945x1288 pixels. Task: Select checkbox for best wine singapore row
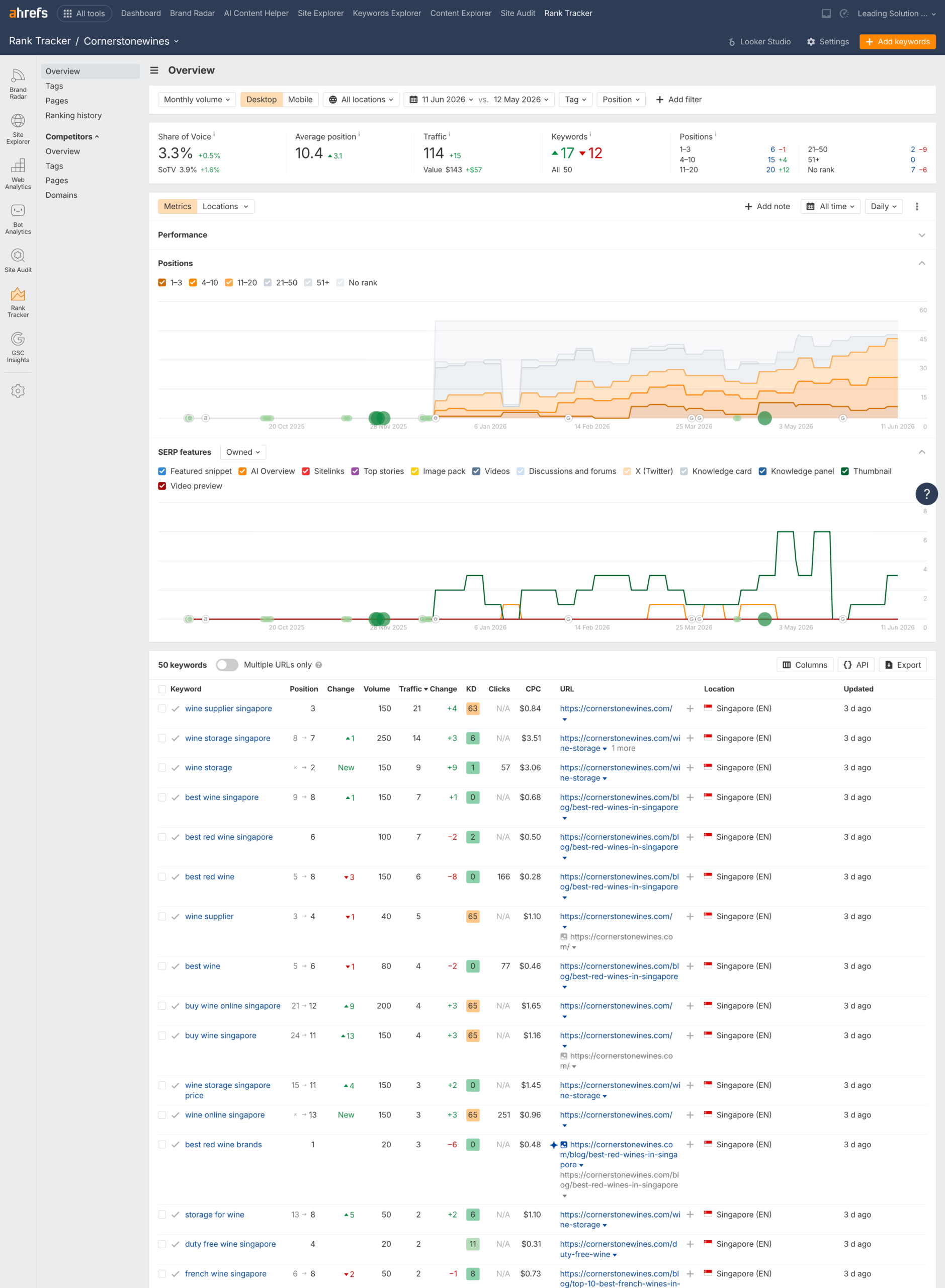162,797
